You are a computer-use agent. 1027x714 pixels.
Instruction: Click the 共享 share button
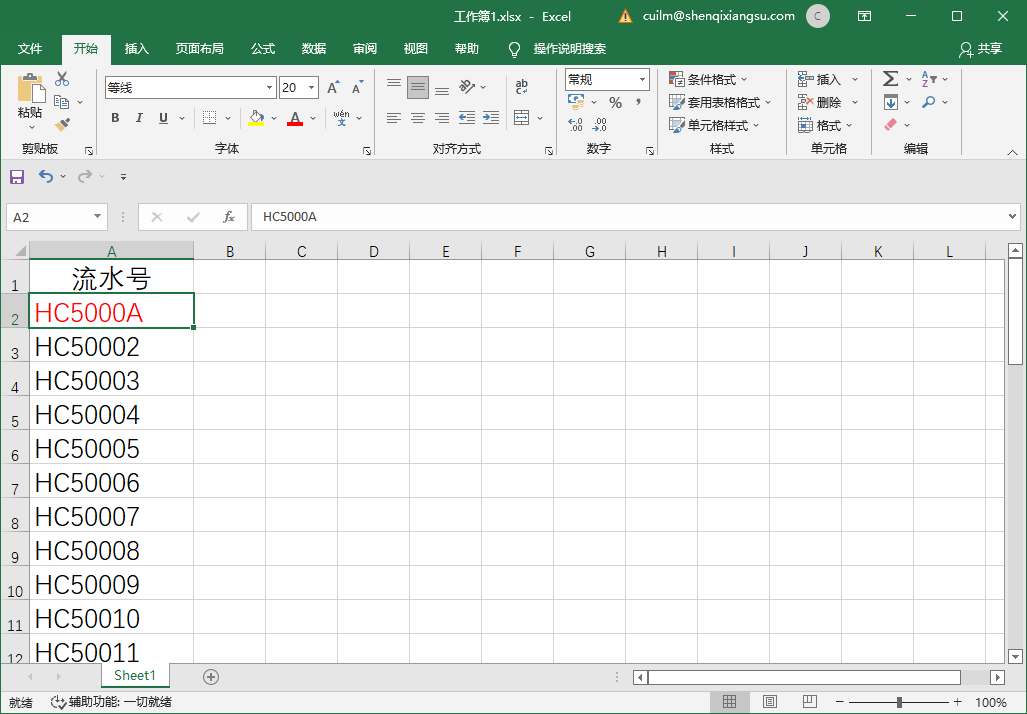pyautogui.click(x=980, y=49)
